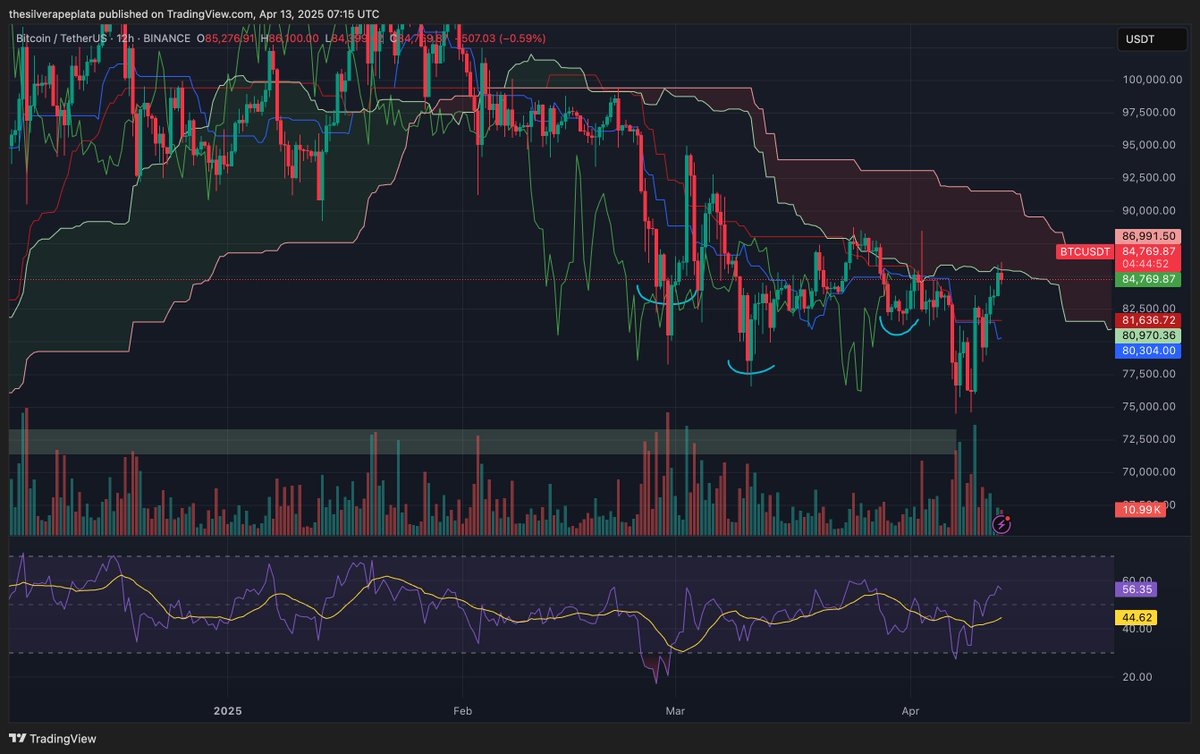Viewport: 1200px width, 754px height.
Task: Click the 100,000.00 price axis label
Action: [x=1151, y=79]
